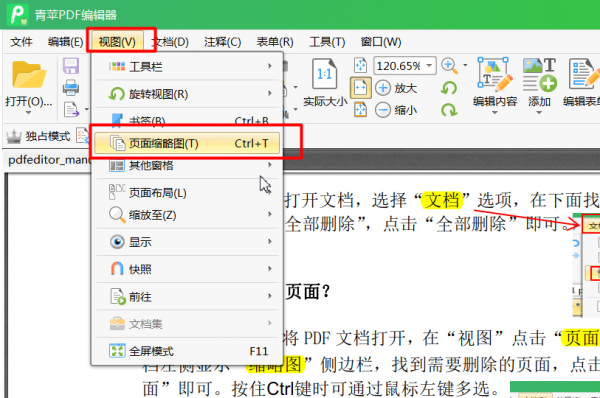Expand the 添加 dropdown arrow
The width and height of the screenshot is (600, 398).
pyautogui.click(x=539, y=113)
